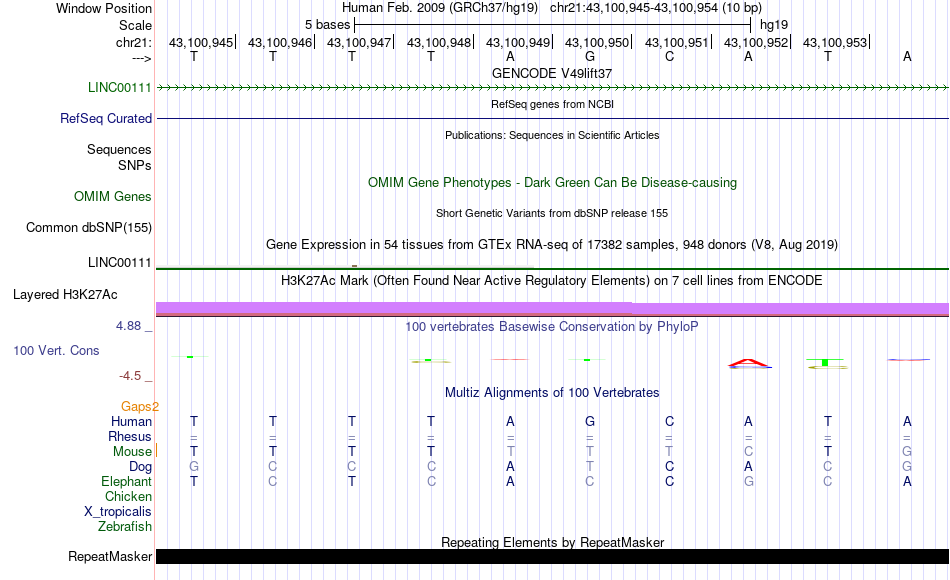
Task: Open the GTEx Gene Expression track title
Action: tap(552, 244)
